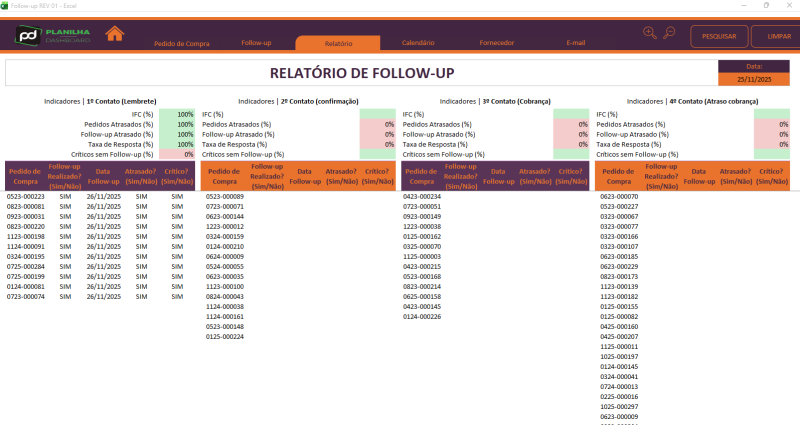Click the zoom in magnifier icon

coord(650,33)
